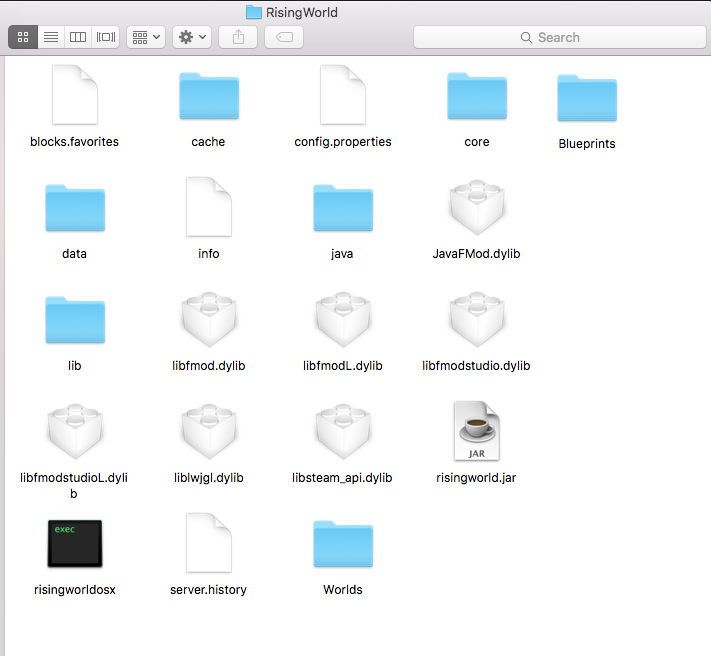Select the config.properties file icon
The width and height of the screenshot is (711, 656).
pos(343,95)
